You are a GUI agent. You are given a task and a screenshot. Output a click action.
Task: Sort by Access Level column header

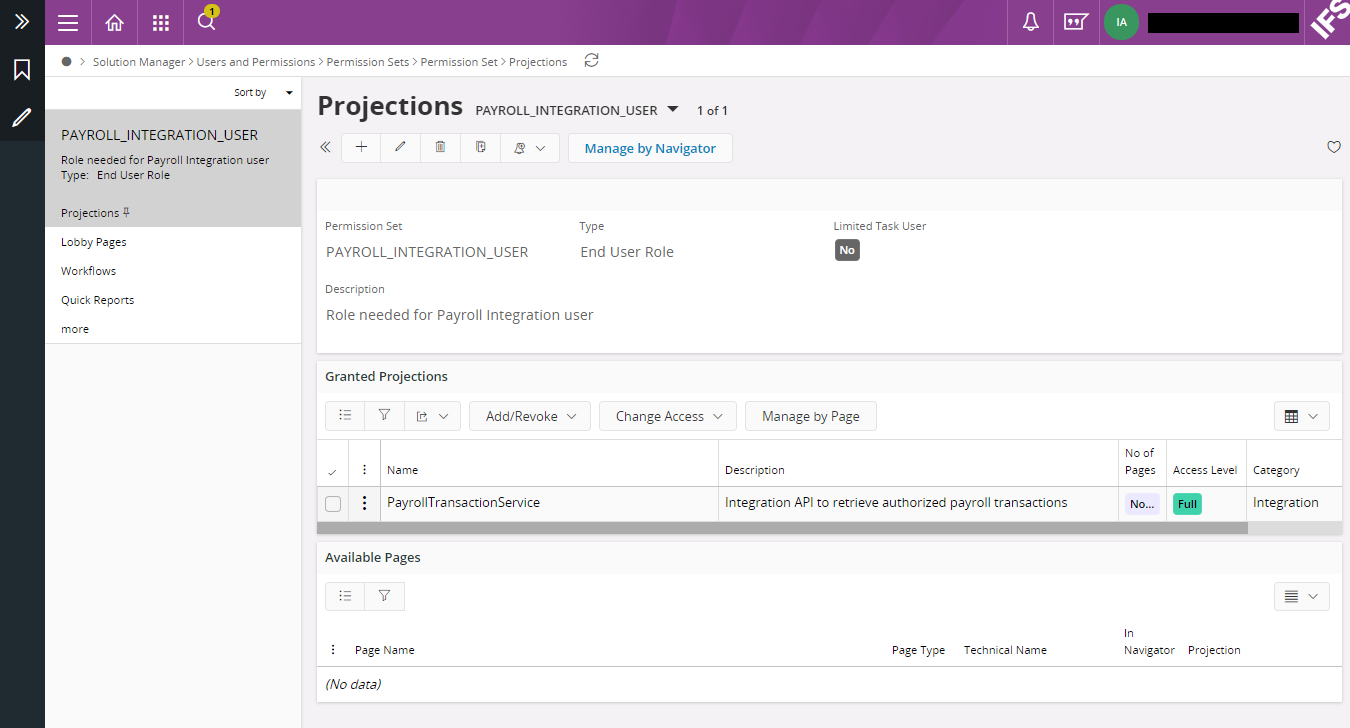pyautogui.click(x=1205, y=470)
